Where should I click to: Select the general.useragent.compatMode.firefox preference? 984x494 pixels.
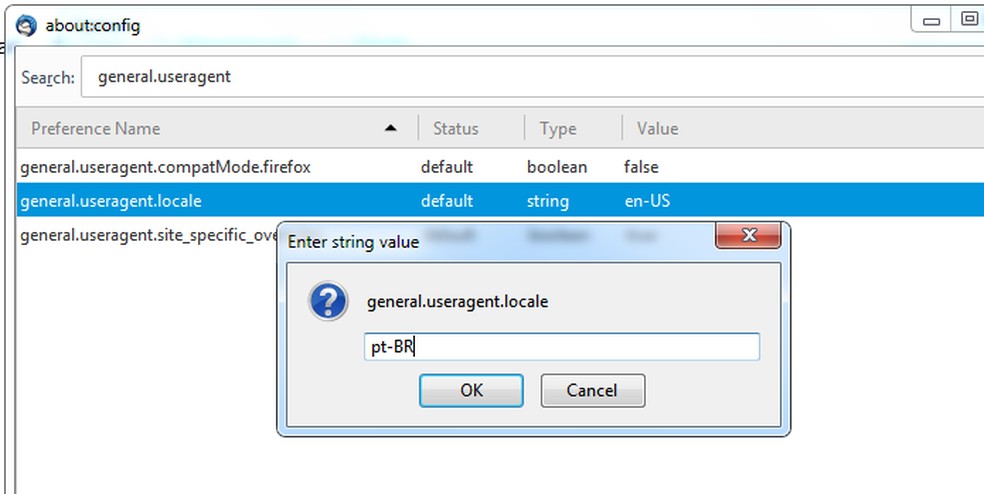point(165,167)
